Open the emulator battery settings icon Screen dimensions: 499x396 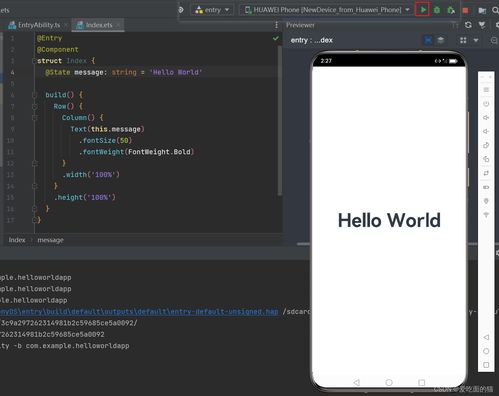[486, 187]
